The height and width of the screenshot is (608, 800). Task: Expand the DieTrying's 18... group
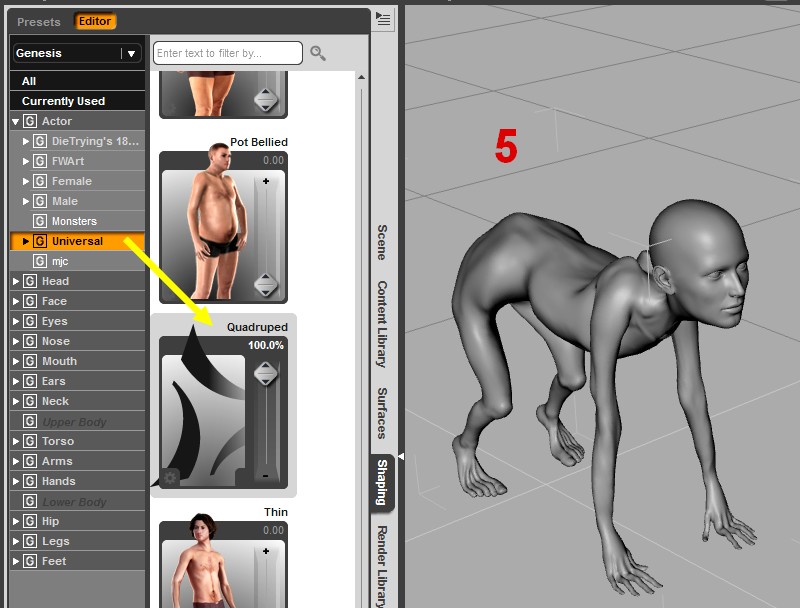point(26,141)
